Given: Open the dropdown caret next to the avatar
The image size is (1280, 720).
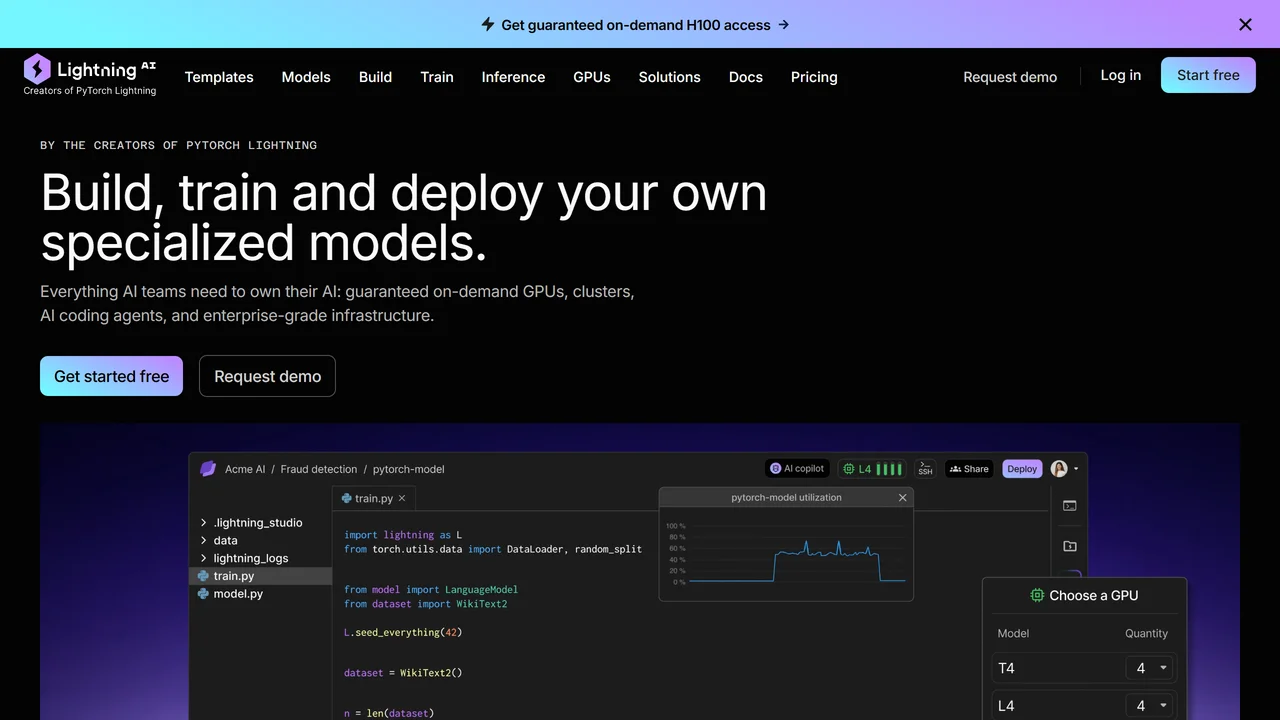Looking at the screenshot, I should (1076, 469).
